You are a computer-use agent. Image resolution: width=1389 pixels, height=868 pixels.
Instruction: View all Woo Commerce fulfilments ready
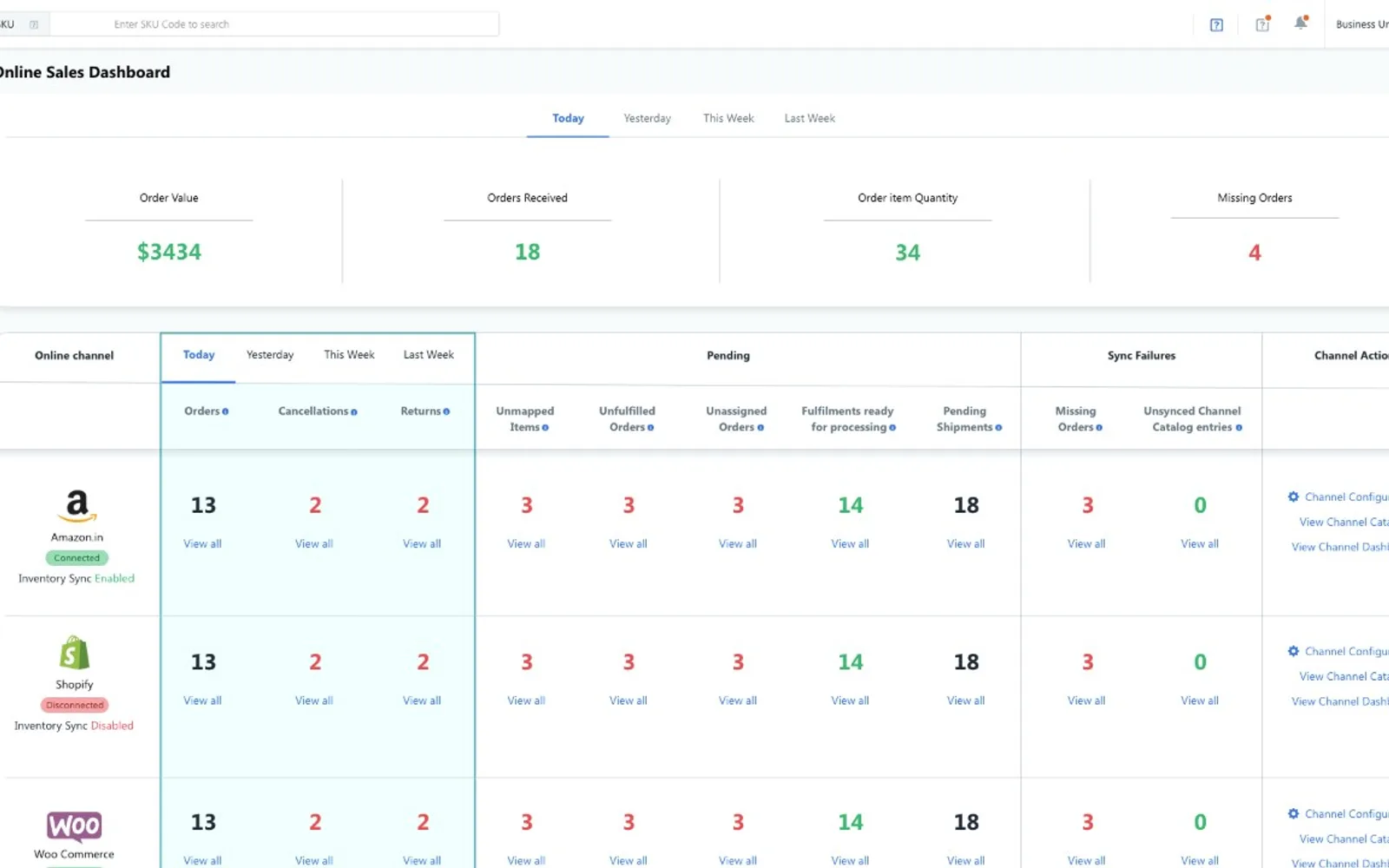[850, 861]
